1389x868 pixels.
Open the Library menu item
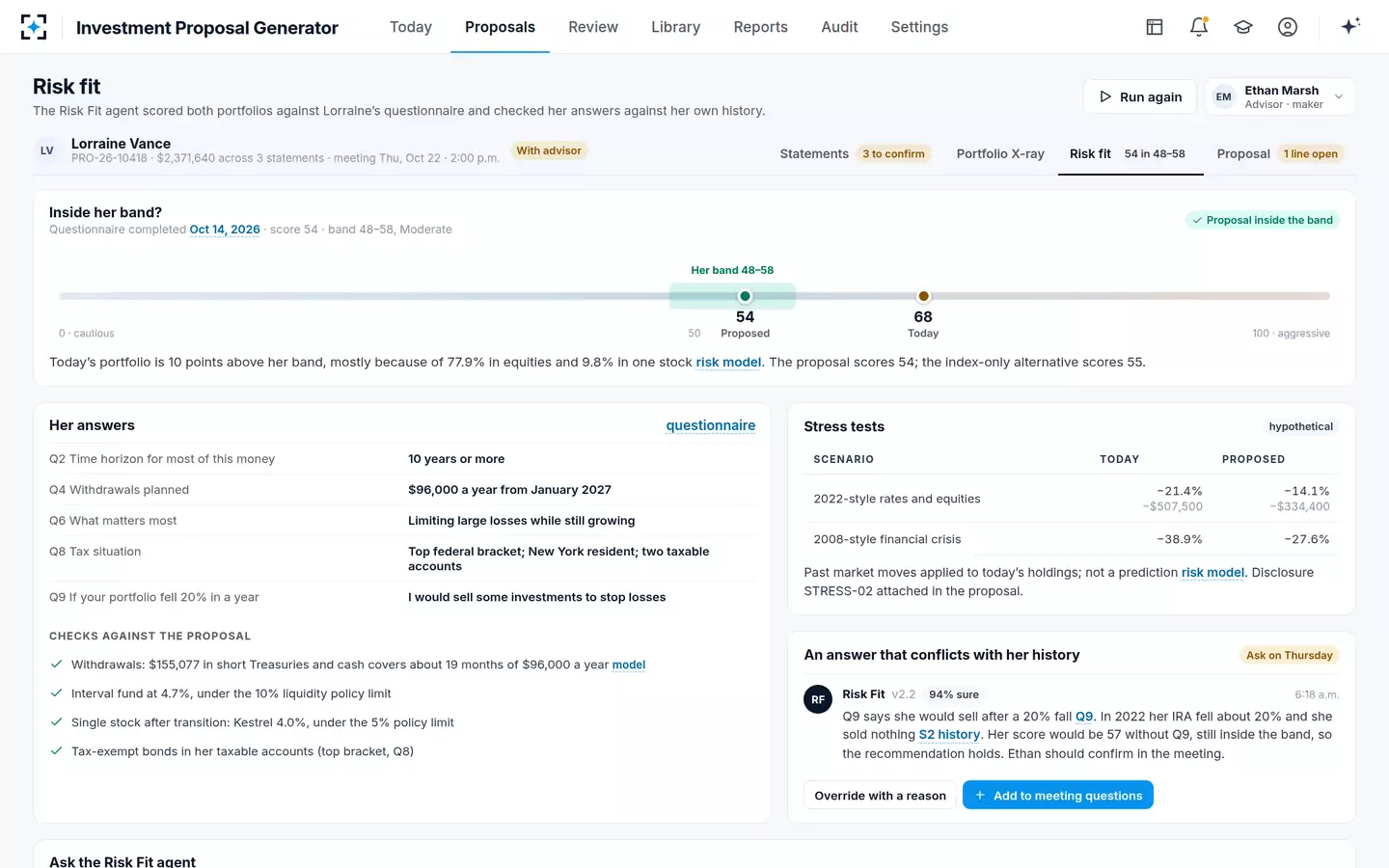(x=675, y=27)
